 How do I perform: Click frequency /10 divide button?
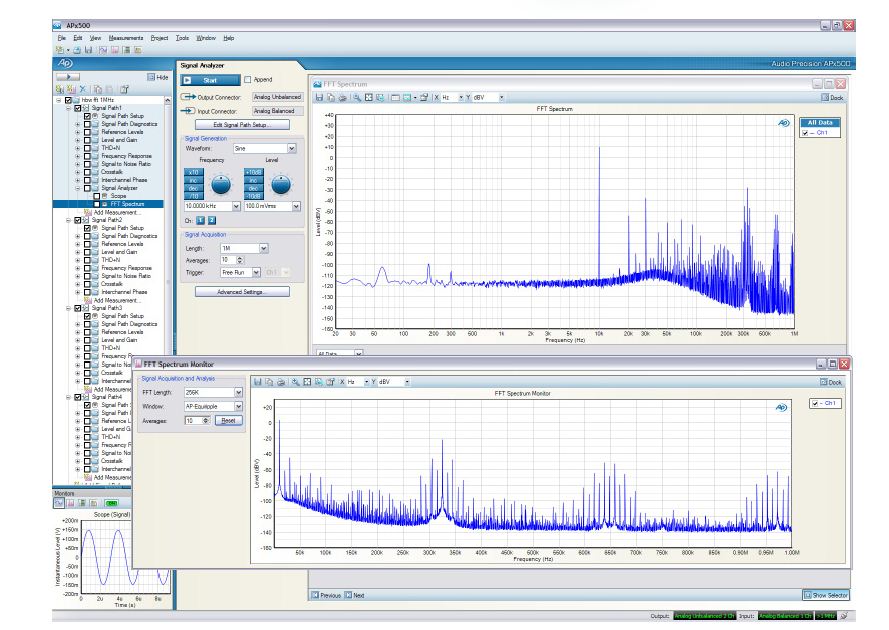point(193,196)
